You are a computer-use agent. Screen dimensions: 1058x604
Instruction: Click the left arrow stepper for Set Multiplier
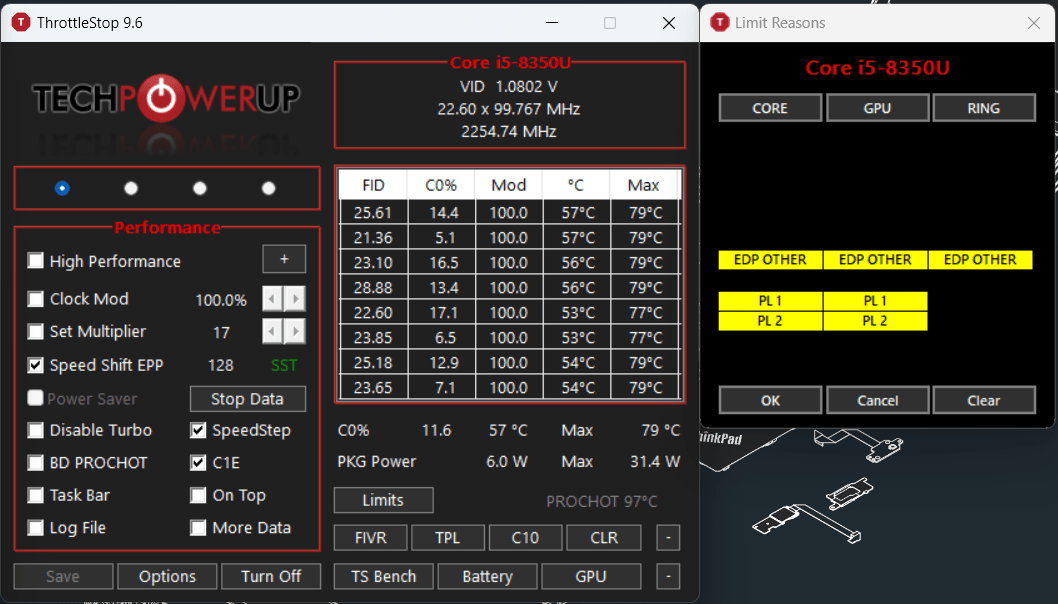tap(271, 332)
